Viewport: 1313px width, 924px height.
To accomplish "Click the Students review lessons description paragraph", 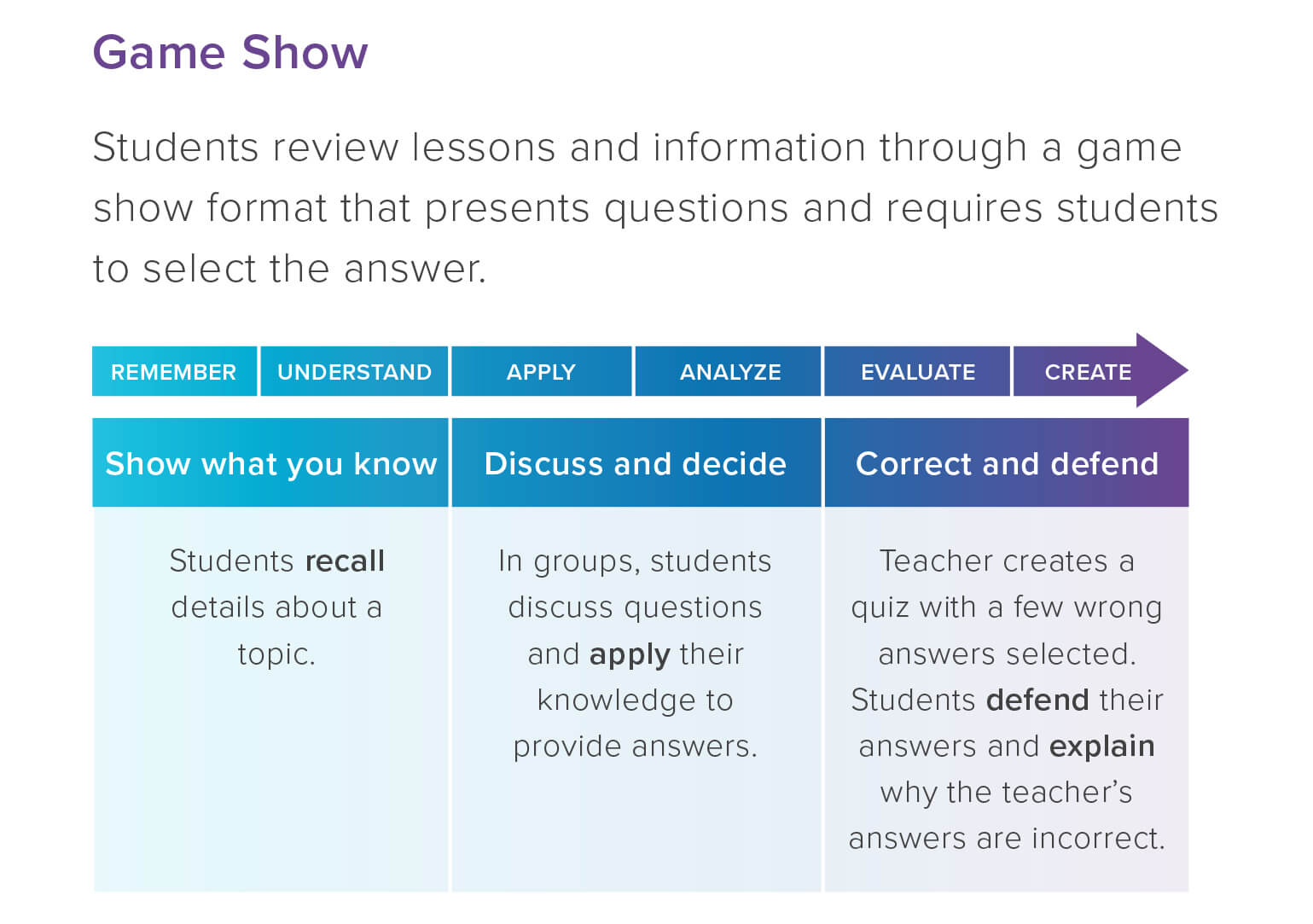I will click(x=654, y=207).
